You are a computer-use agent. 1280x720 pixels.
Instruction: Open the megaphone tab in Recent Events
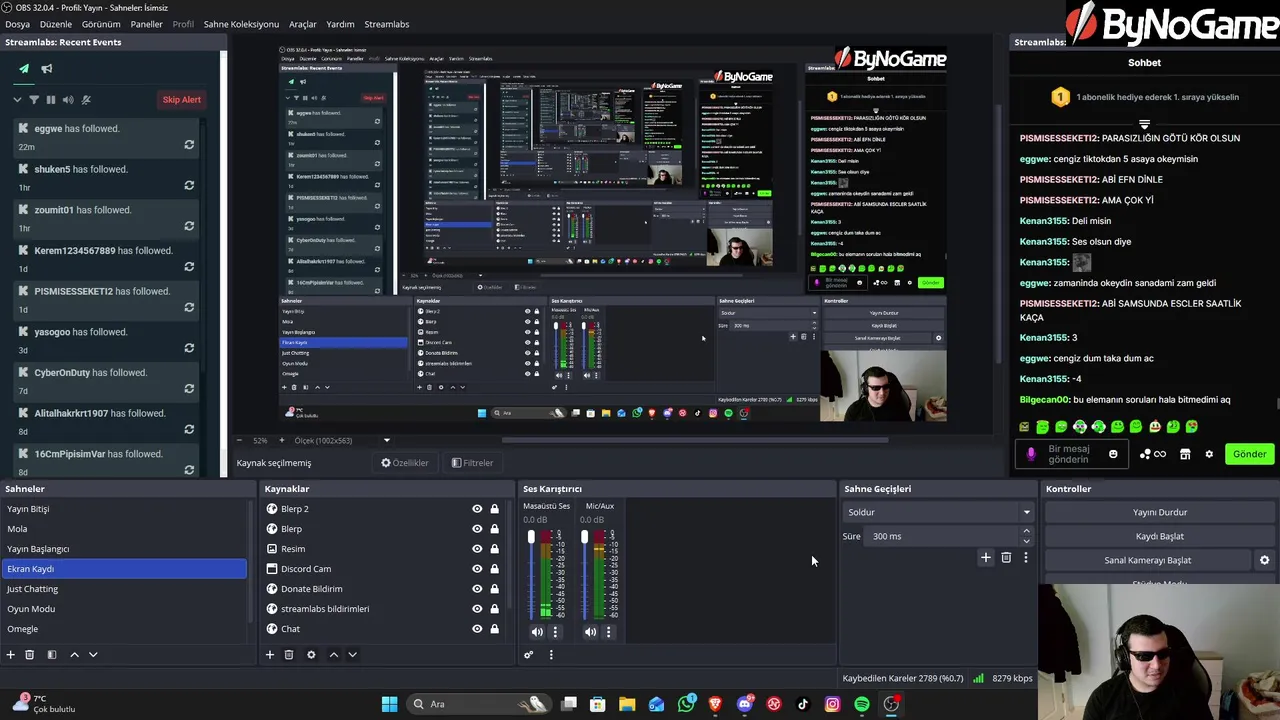pos(47,69)
